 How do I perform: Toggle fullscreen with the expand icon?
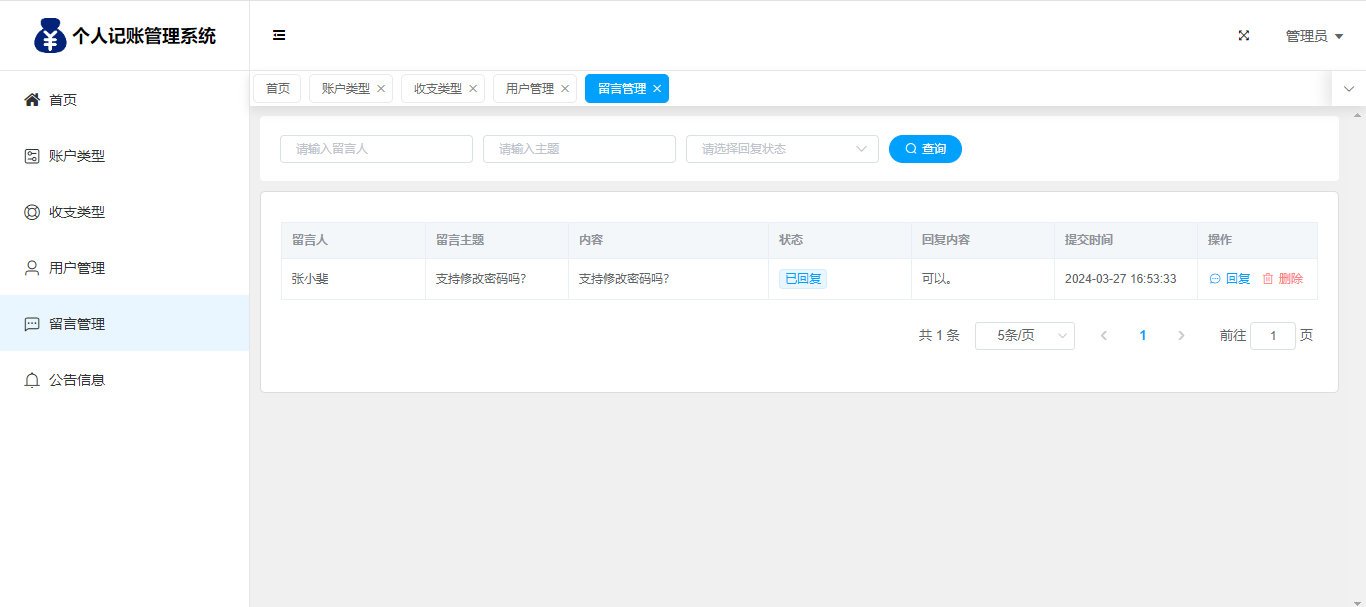click(1244, 35)
